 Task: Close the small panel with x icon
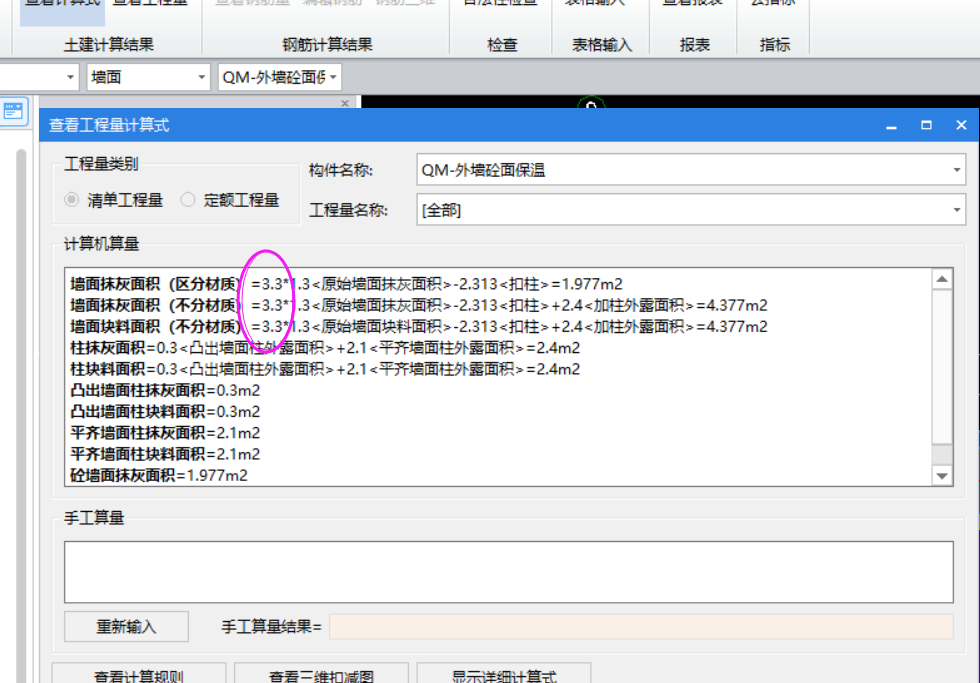(345, 103)
